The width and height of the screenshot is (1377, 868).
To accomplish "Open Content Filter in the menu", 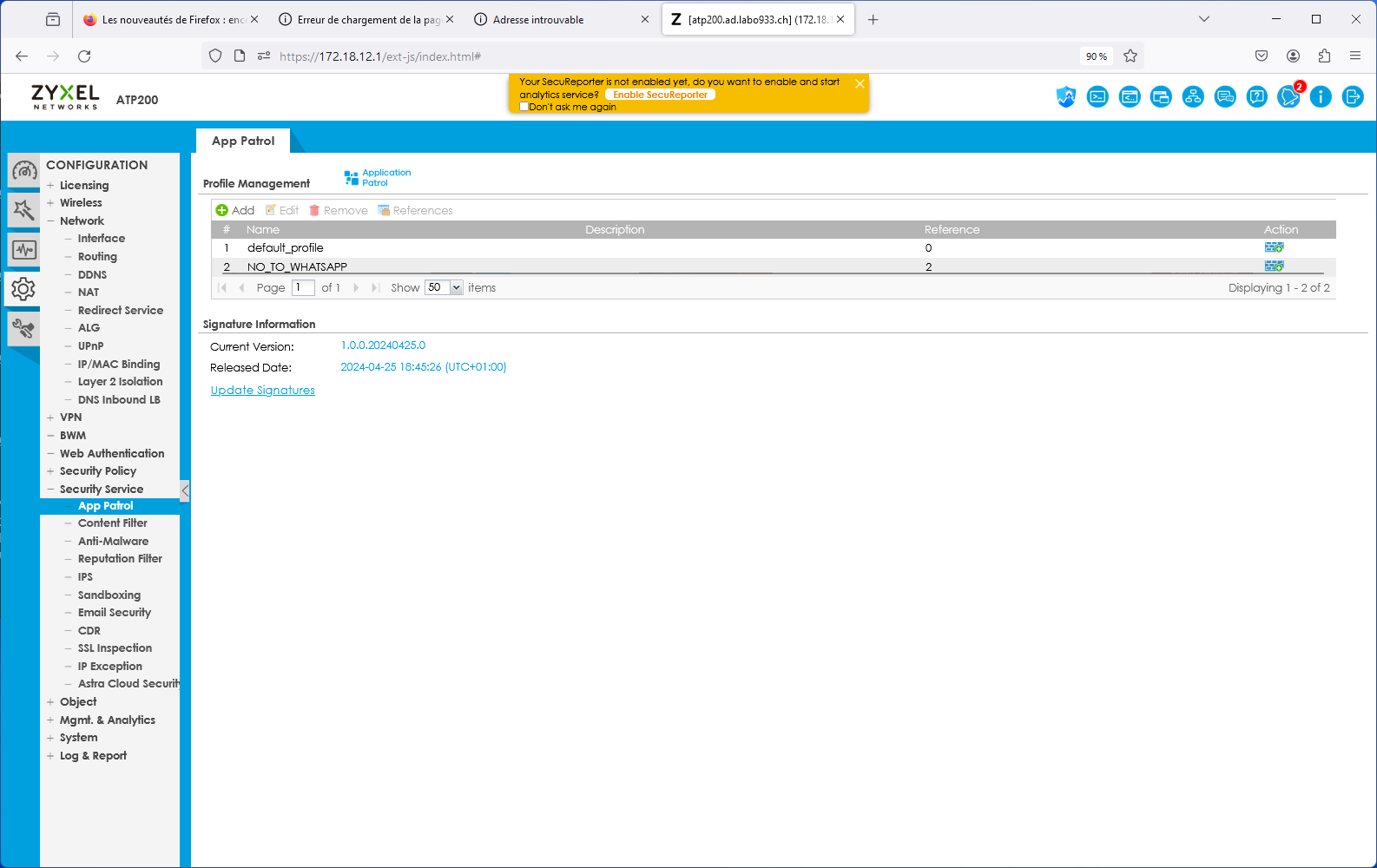I will click(113, 523).
